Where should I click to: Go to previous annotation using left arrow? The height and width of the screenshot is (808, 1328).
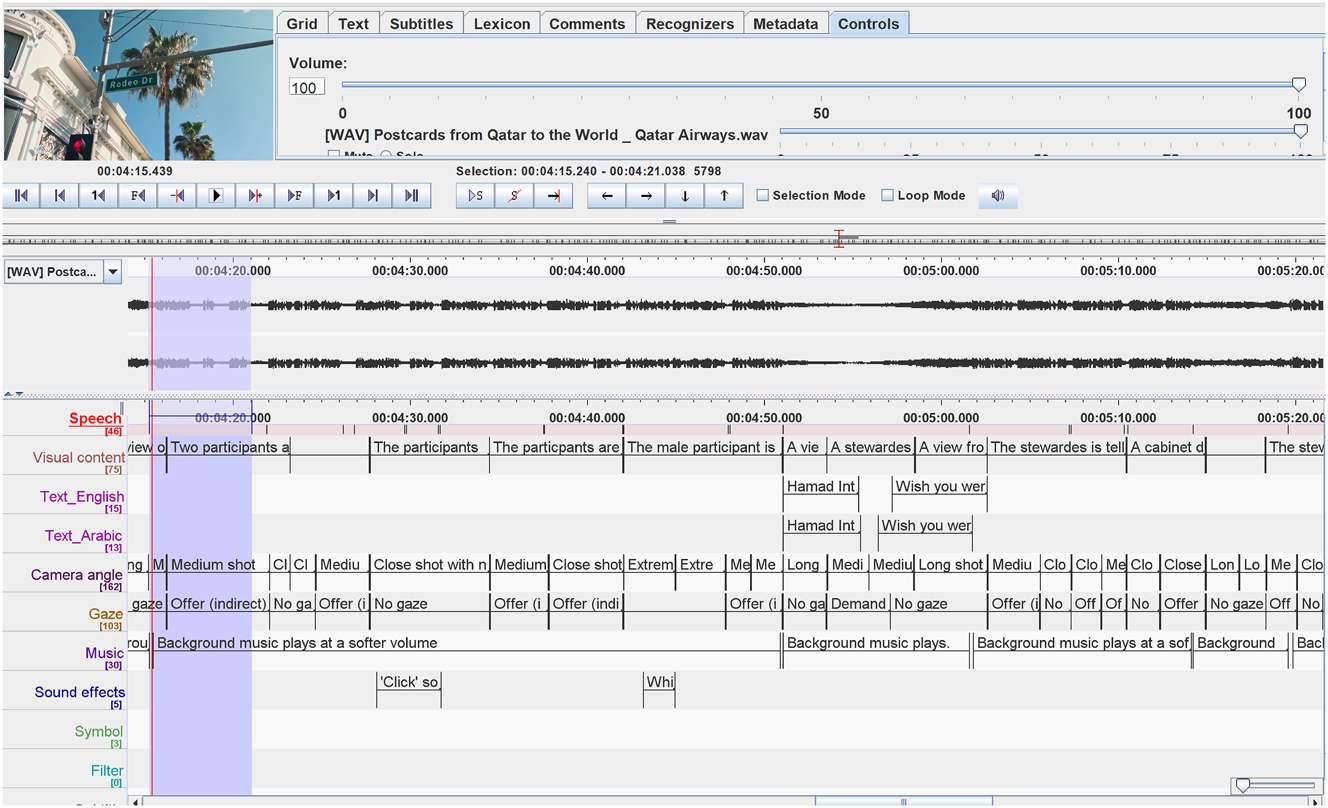(x=607, y=196)
